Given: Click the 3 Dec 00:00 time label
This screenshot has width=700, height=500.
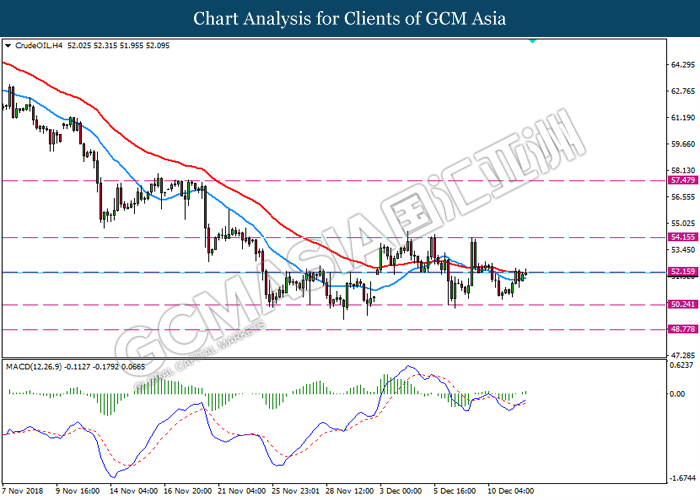Looking at the screenshot, I should point(400,491).
